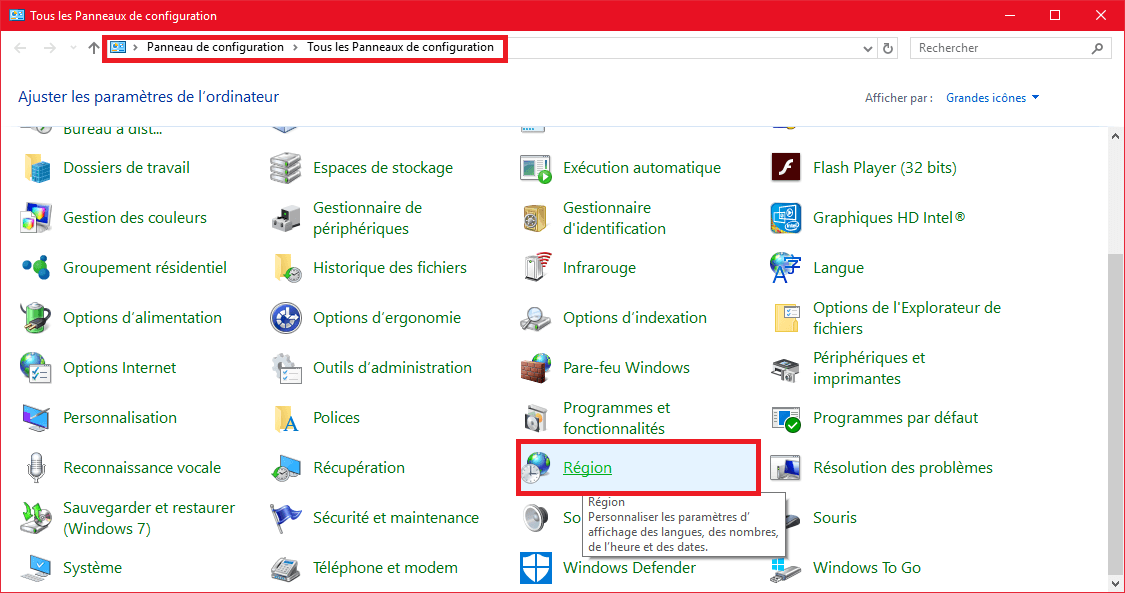Image resolution: width=1125 pixels, height=593 pixels.
Task: Open the Afficher par Grandes icônes dropdown
Action: click(992, 98)
